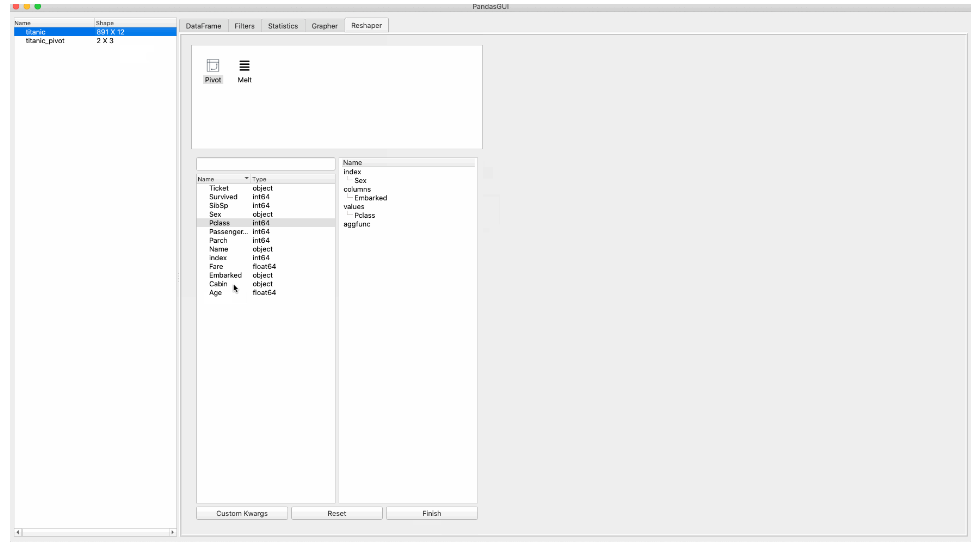The width and height of the screenshot is (977, 548).
Task: Sort columns by Name header arrow
Action: pyautogui.click(x=246, y=179)
